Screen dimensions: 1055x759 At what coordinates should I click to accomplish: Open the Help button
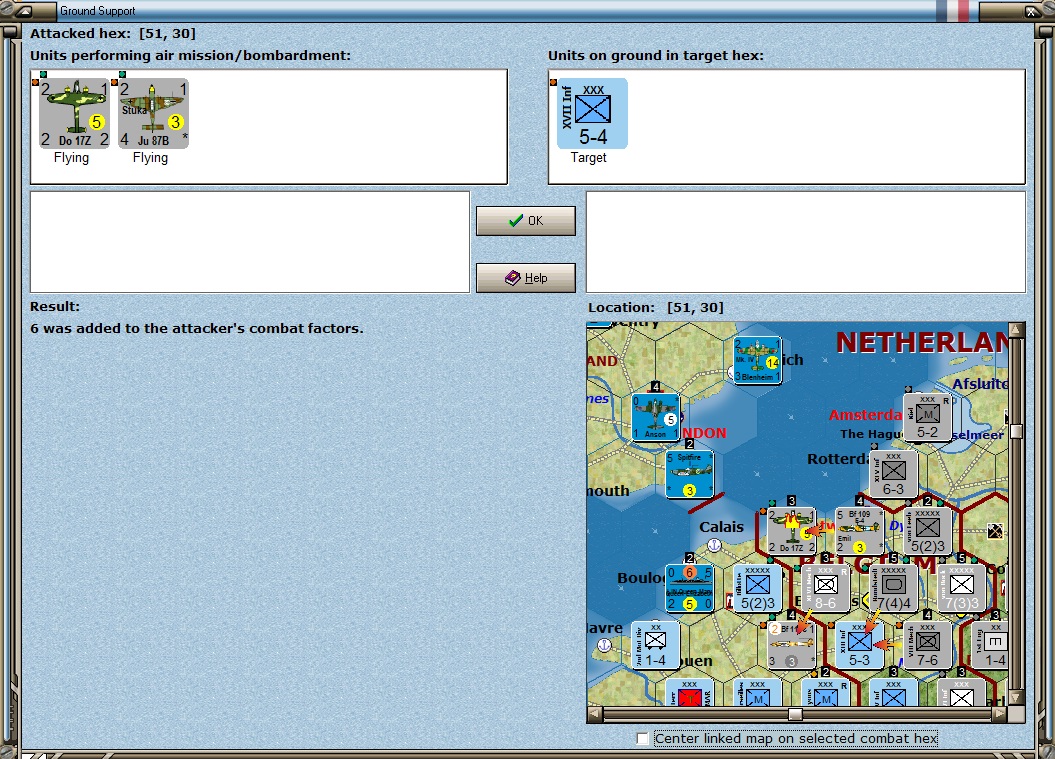tap(525, 278)
